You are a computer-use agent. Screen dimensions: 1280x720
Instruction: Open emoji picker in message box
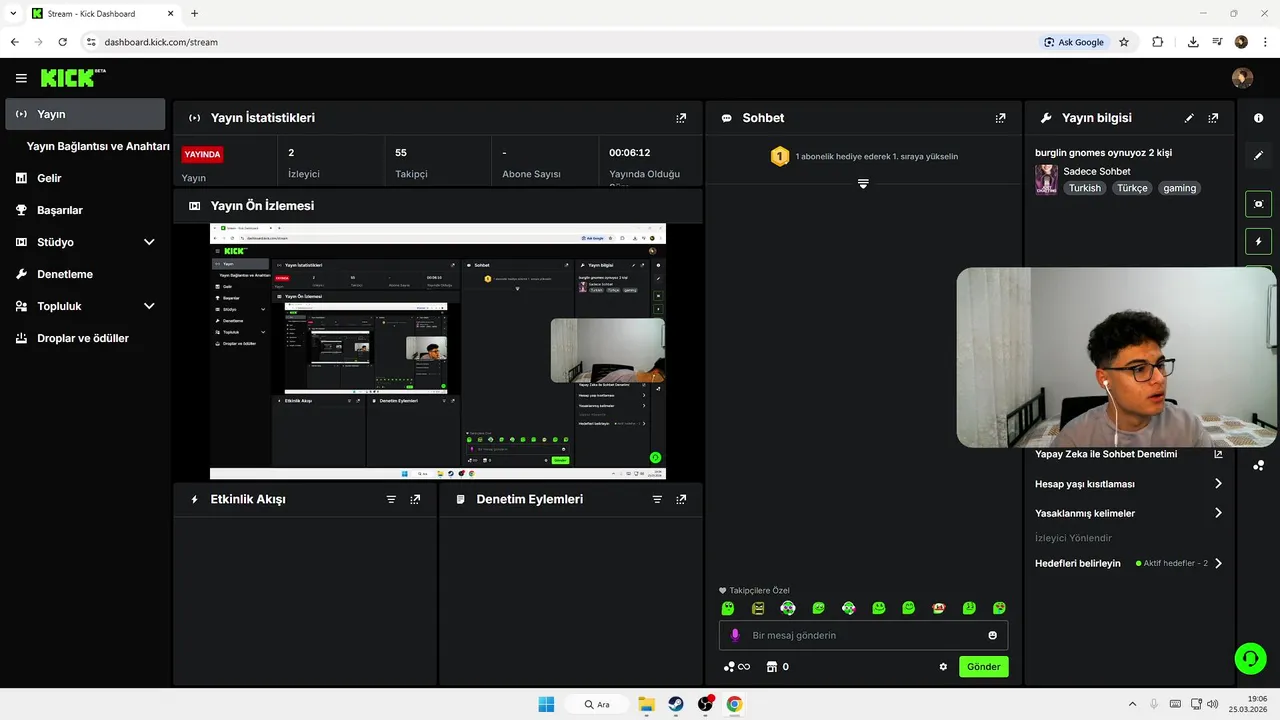[992, 635]
